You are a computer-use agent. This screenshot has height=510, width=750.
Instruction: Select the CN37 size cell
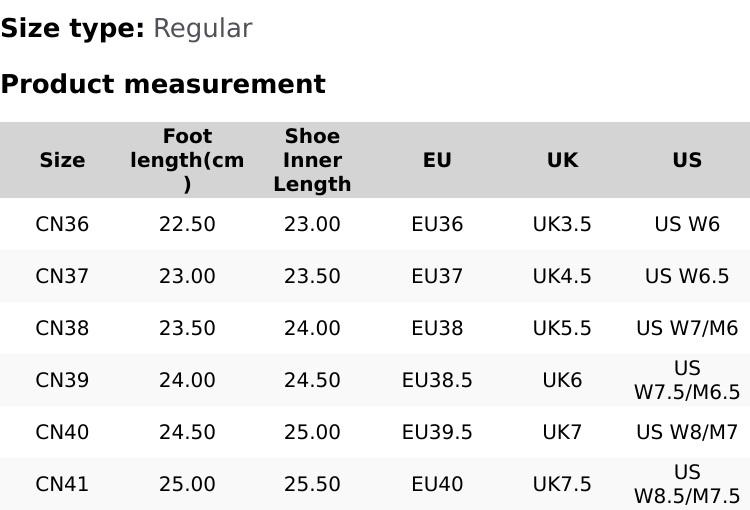(x=62, y=276)
